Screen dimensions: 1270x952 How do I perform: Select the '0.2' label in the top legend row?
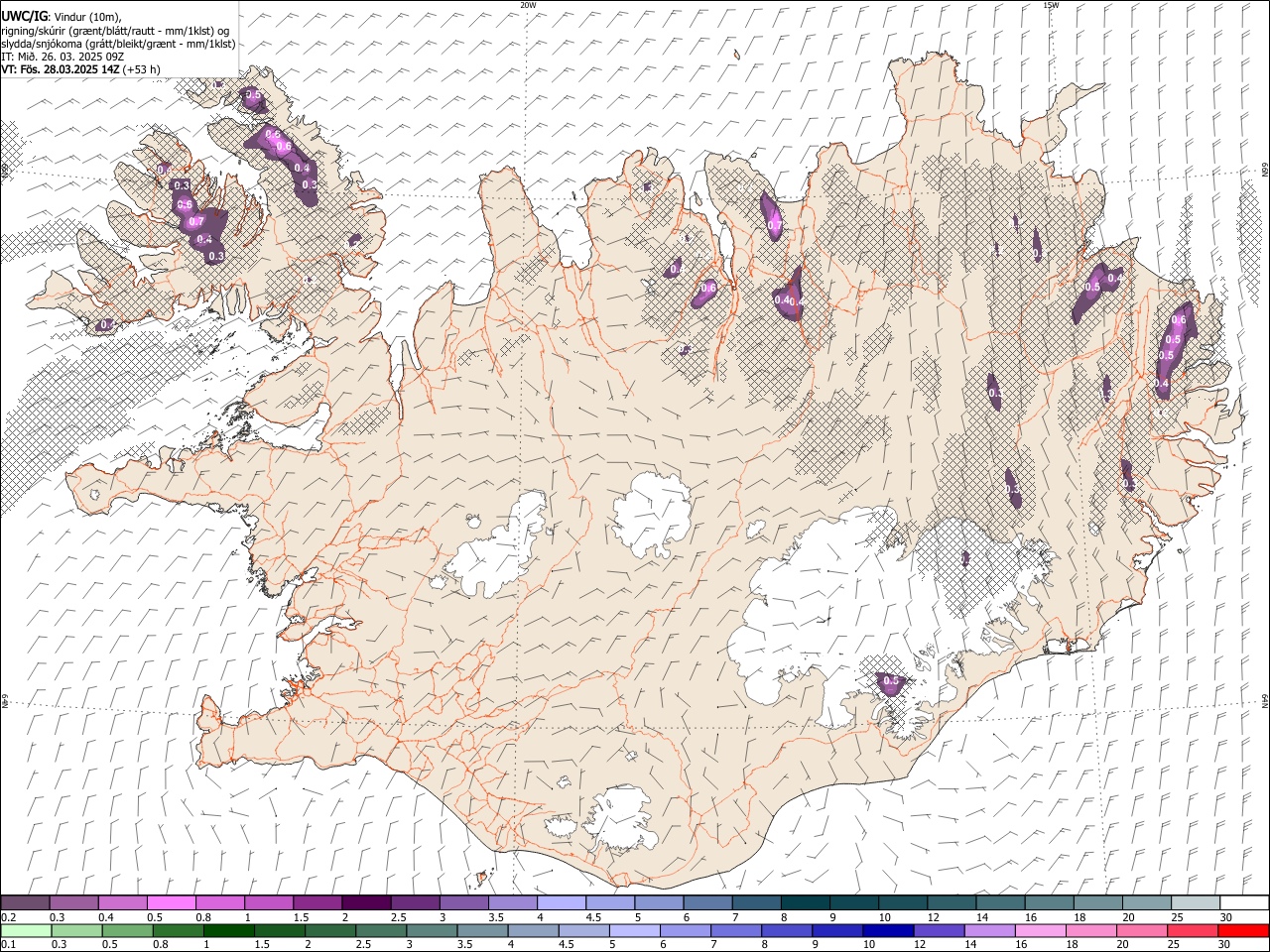8,918
